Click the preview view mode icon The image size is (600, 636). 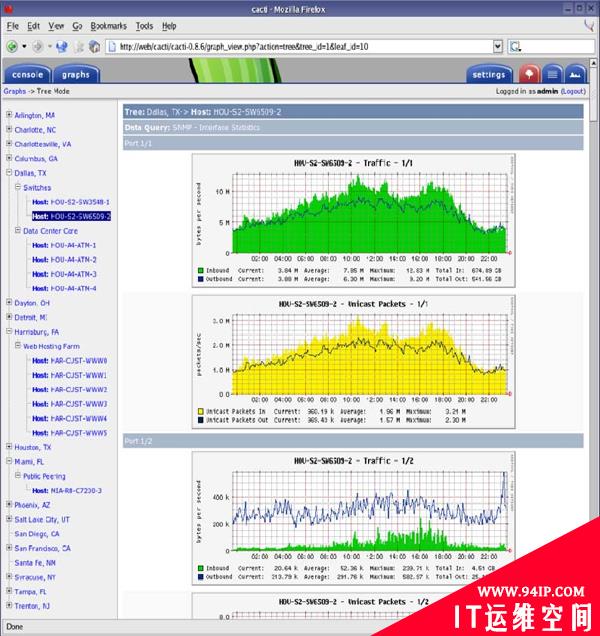tap(575, 74)
